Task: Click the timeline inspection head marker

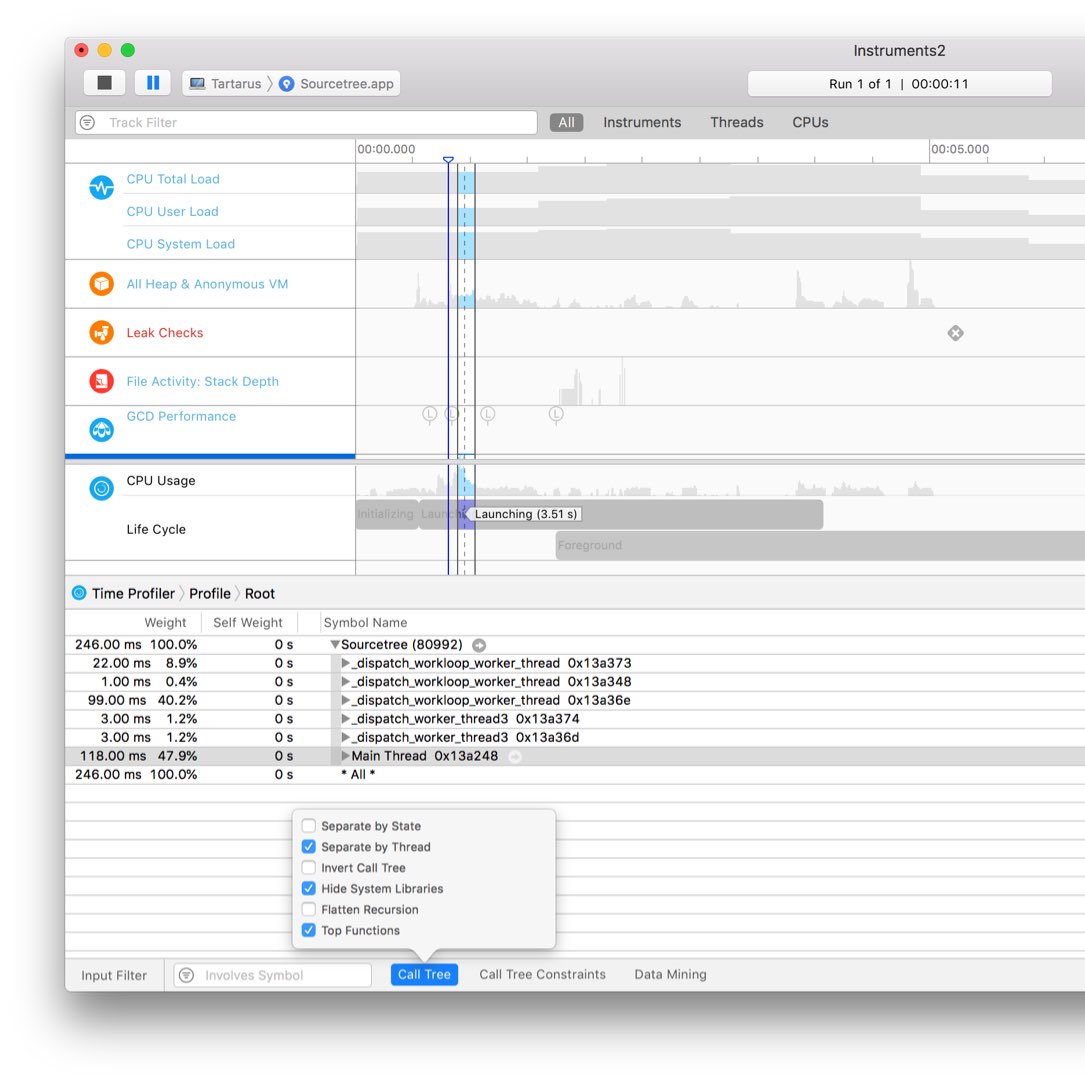Action: pyautogui.click(x=448, y=160)
